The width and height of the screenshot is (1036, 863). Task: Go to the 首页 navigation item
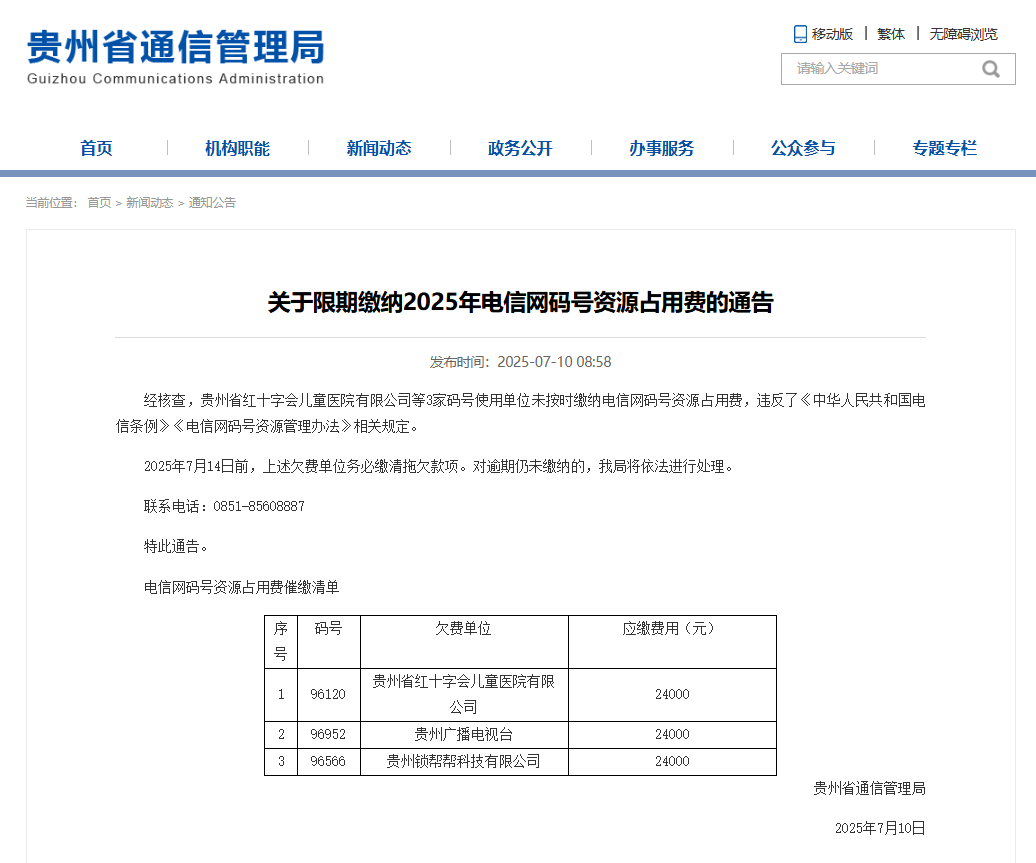pos(96,148)
